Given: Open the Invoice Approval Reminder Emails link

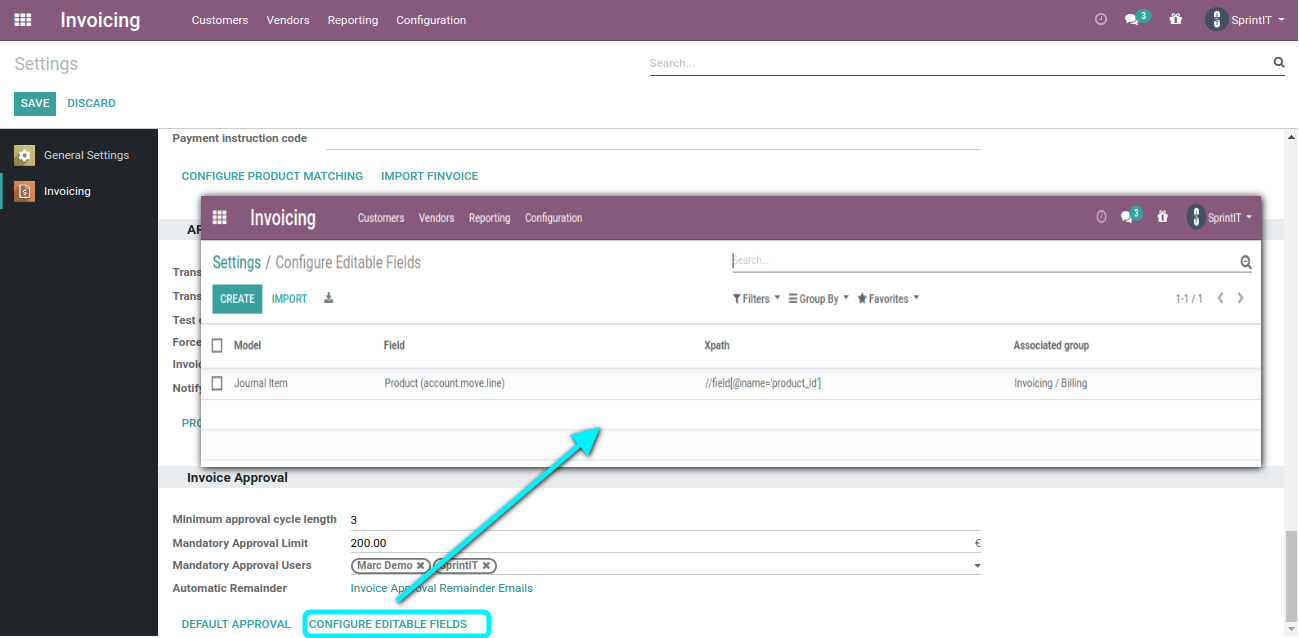Looking at the screenshot, I should pyautogui.click(x=441, y=588).
